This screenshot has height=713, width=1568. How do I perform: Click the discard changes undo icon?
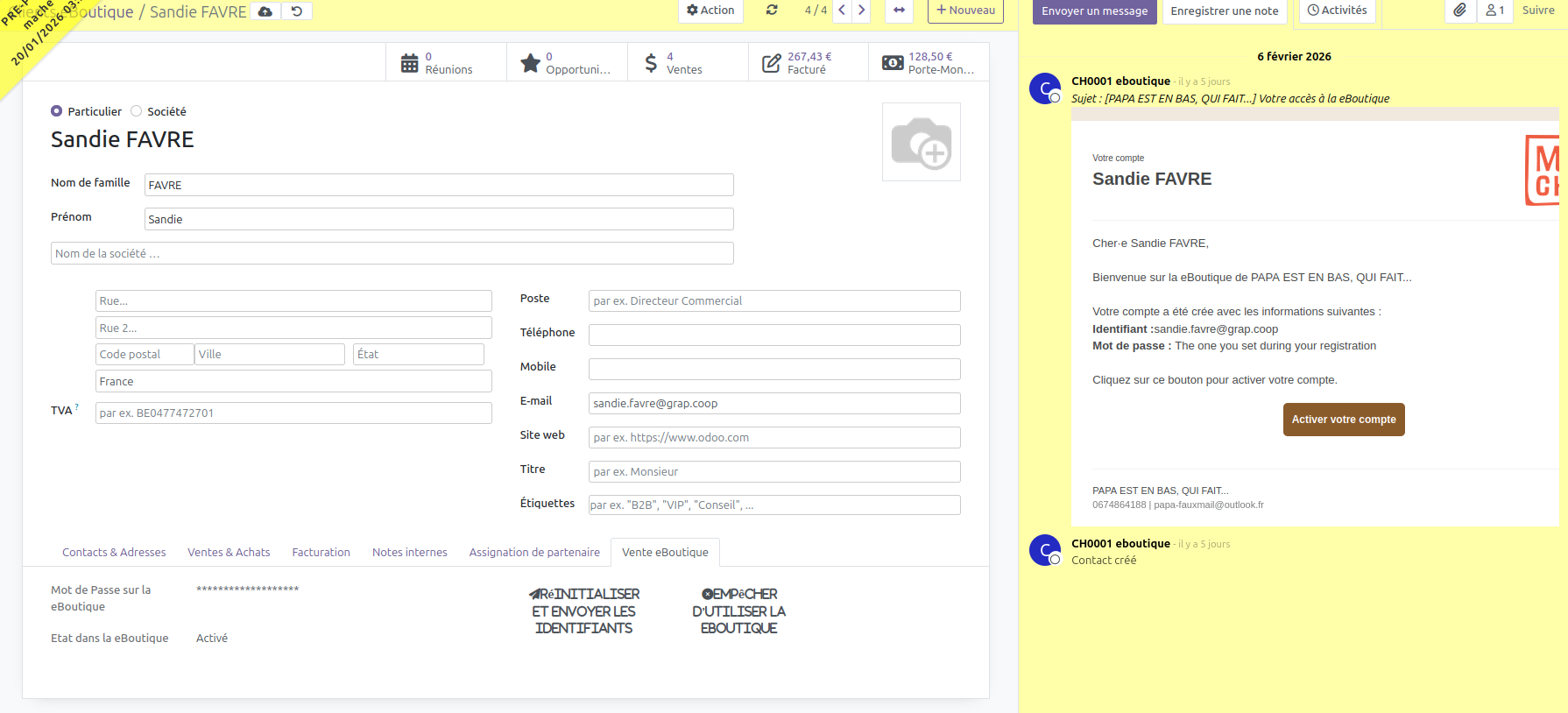point(297,11)
